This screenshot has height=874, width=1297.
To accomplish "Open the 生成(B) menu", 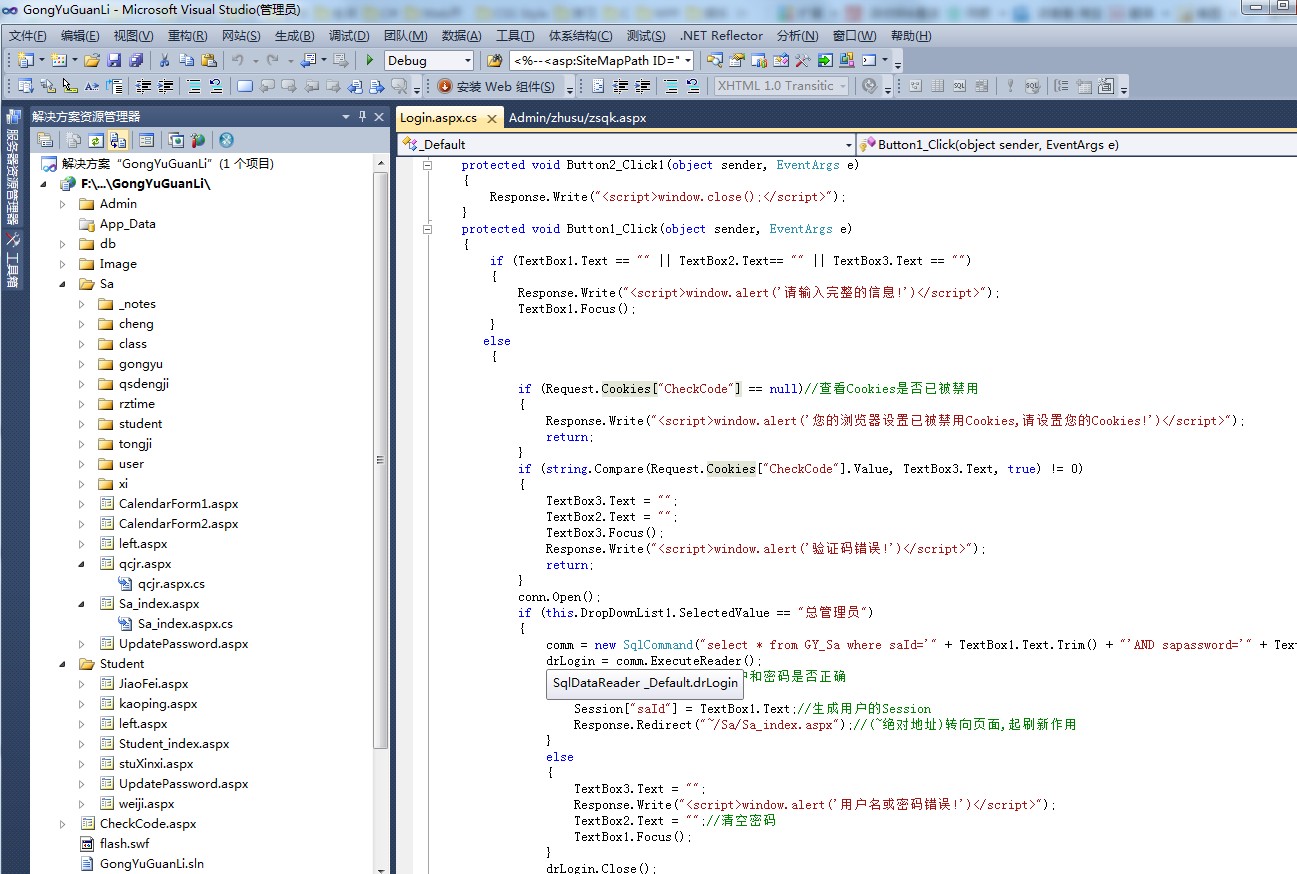I will point(295,35).
